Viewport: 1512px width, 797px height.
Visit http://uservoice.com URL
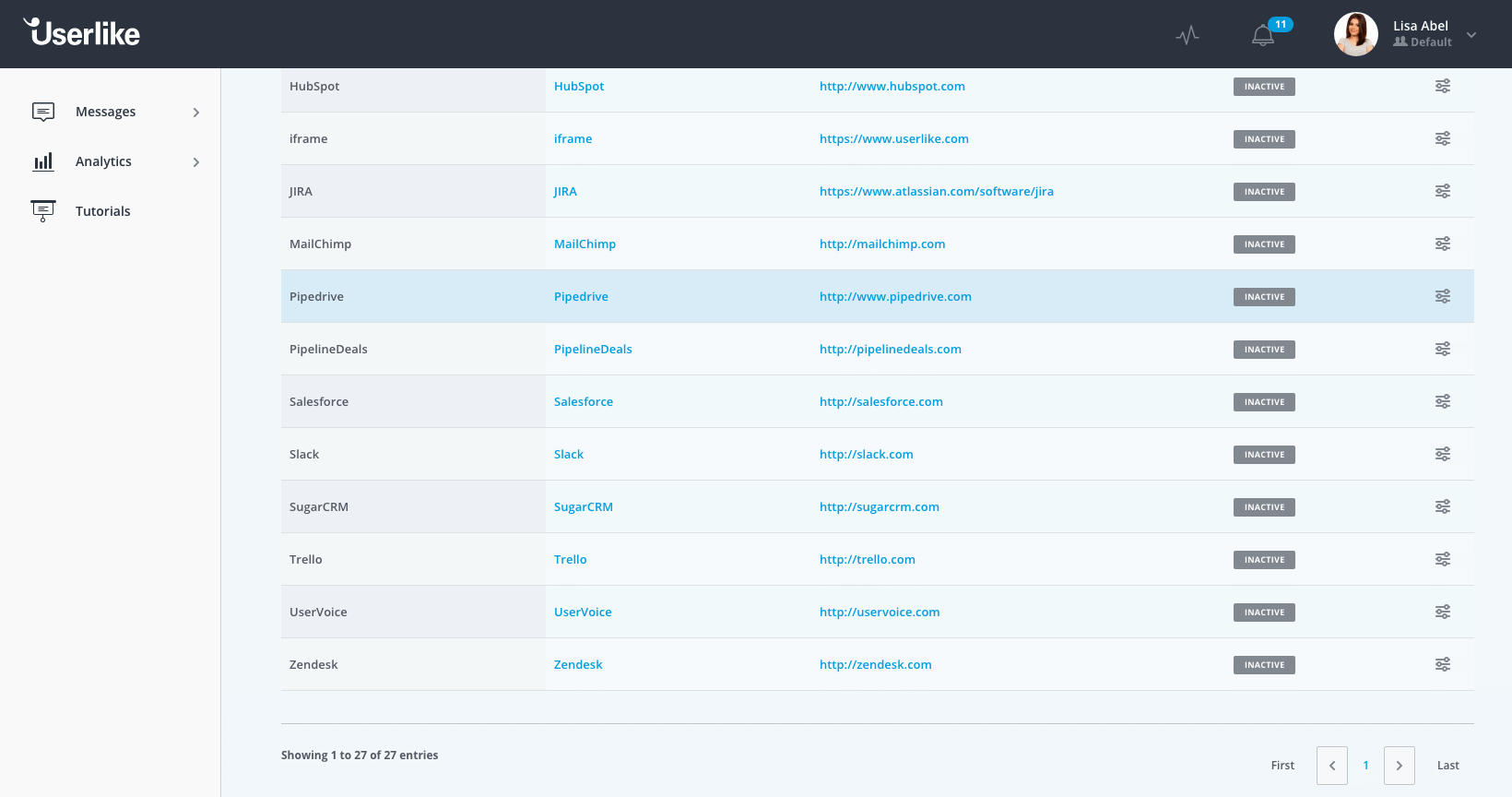[x=880, y=612]
